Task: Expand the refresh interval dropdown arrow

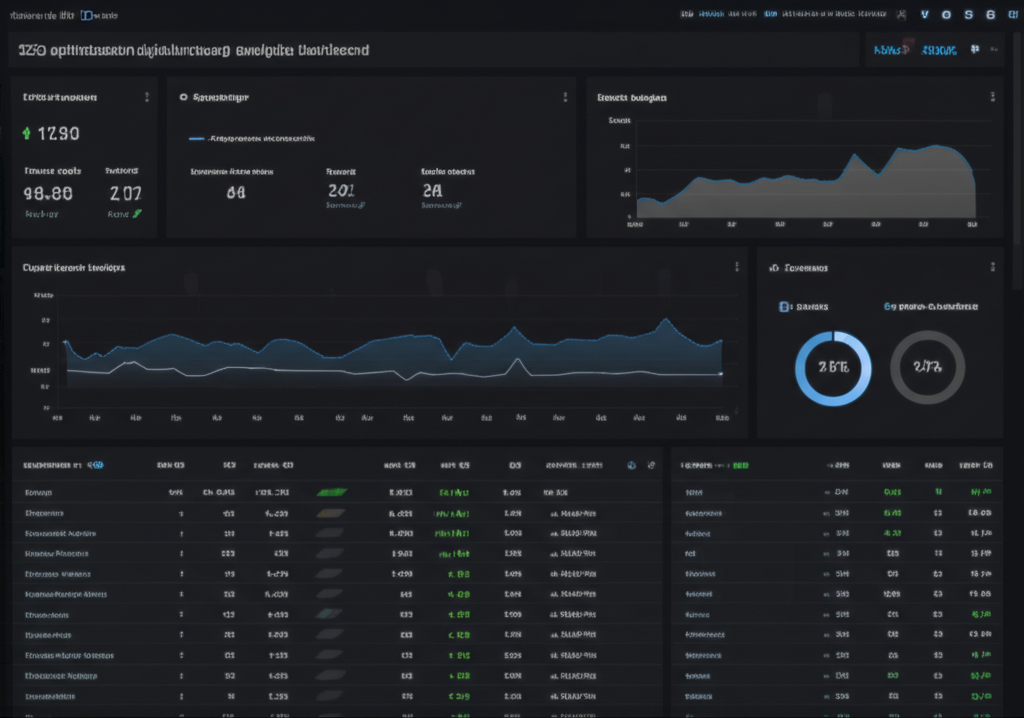Action: [997, 48]
